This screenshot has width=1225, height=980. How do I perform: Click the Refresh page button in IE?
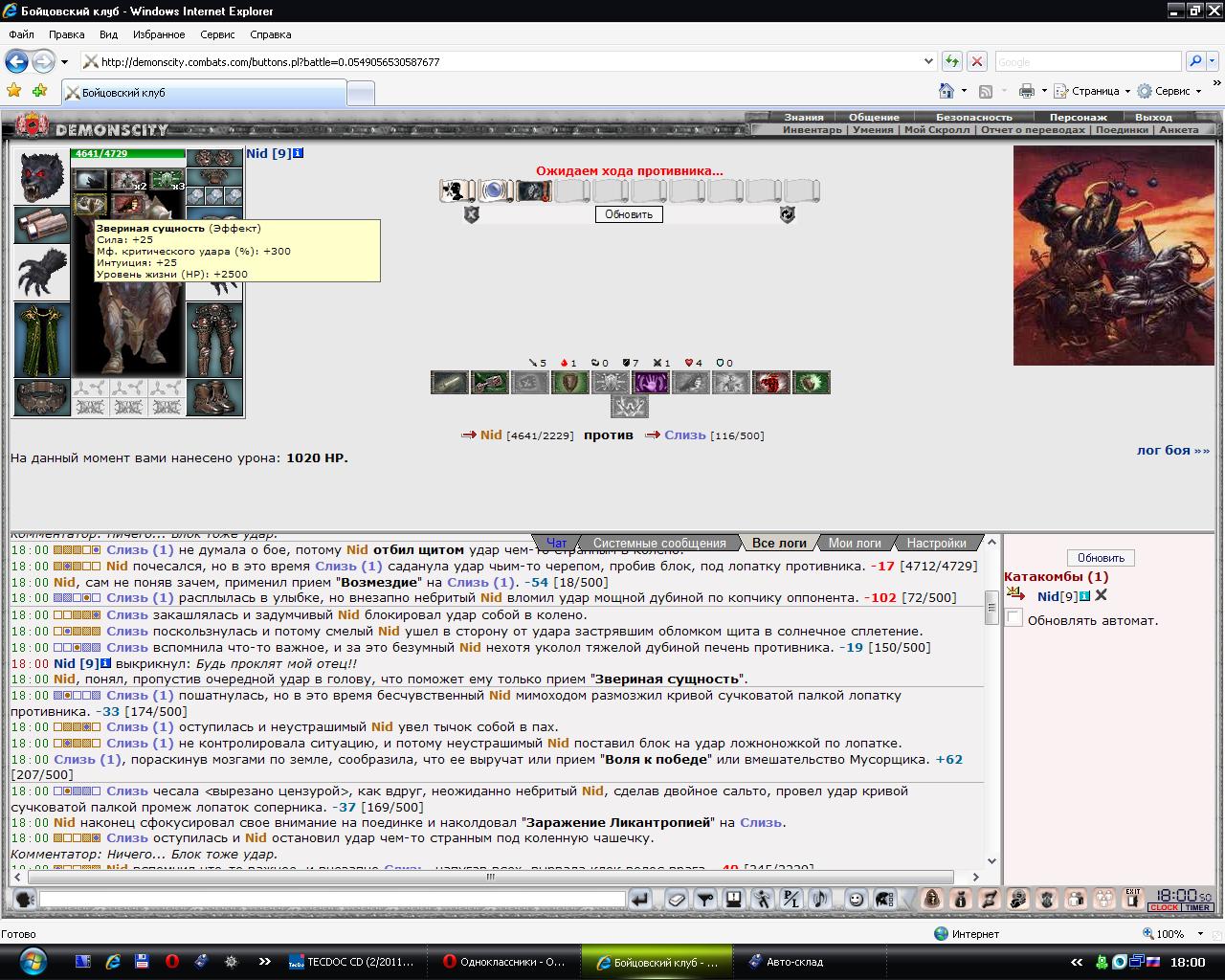click(x=952, y=61)
